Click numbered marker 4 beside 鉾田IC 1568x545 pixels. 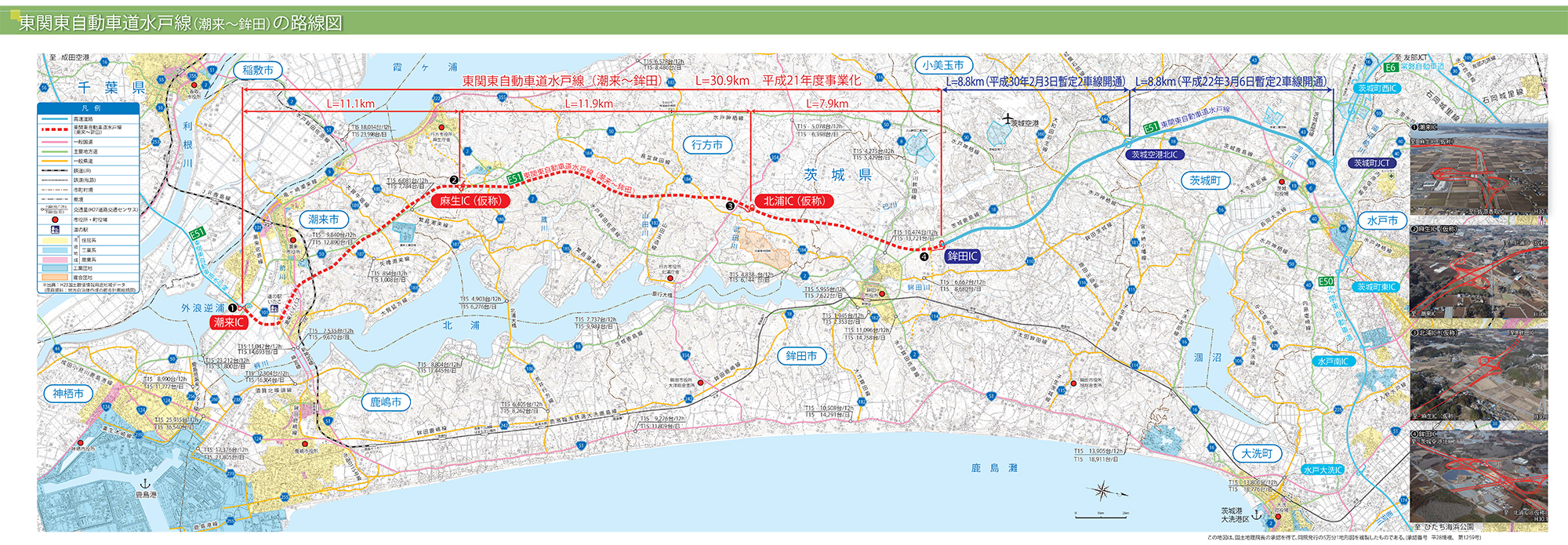coord(924,256)
